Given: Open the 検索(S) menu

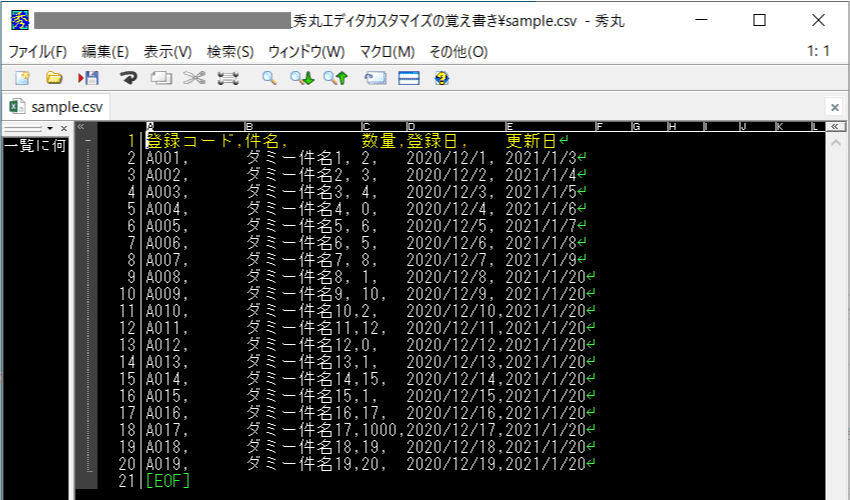Looking at the screenshot, I should [x=230, y=52].
